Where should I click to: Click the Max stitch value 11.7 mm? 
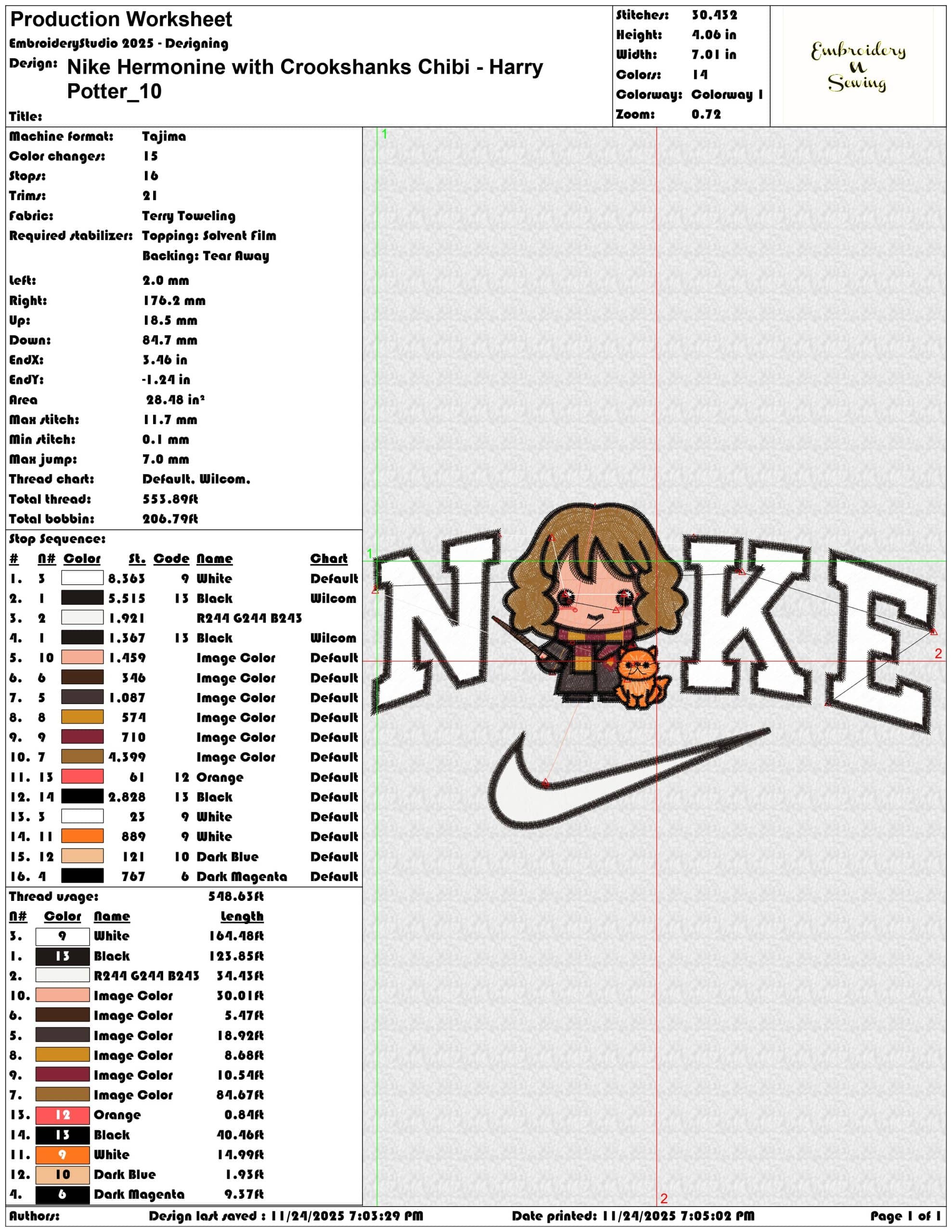(x=170, y=420)
